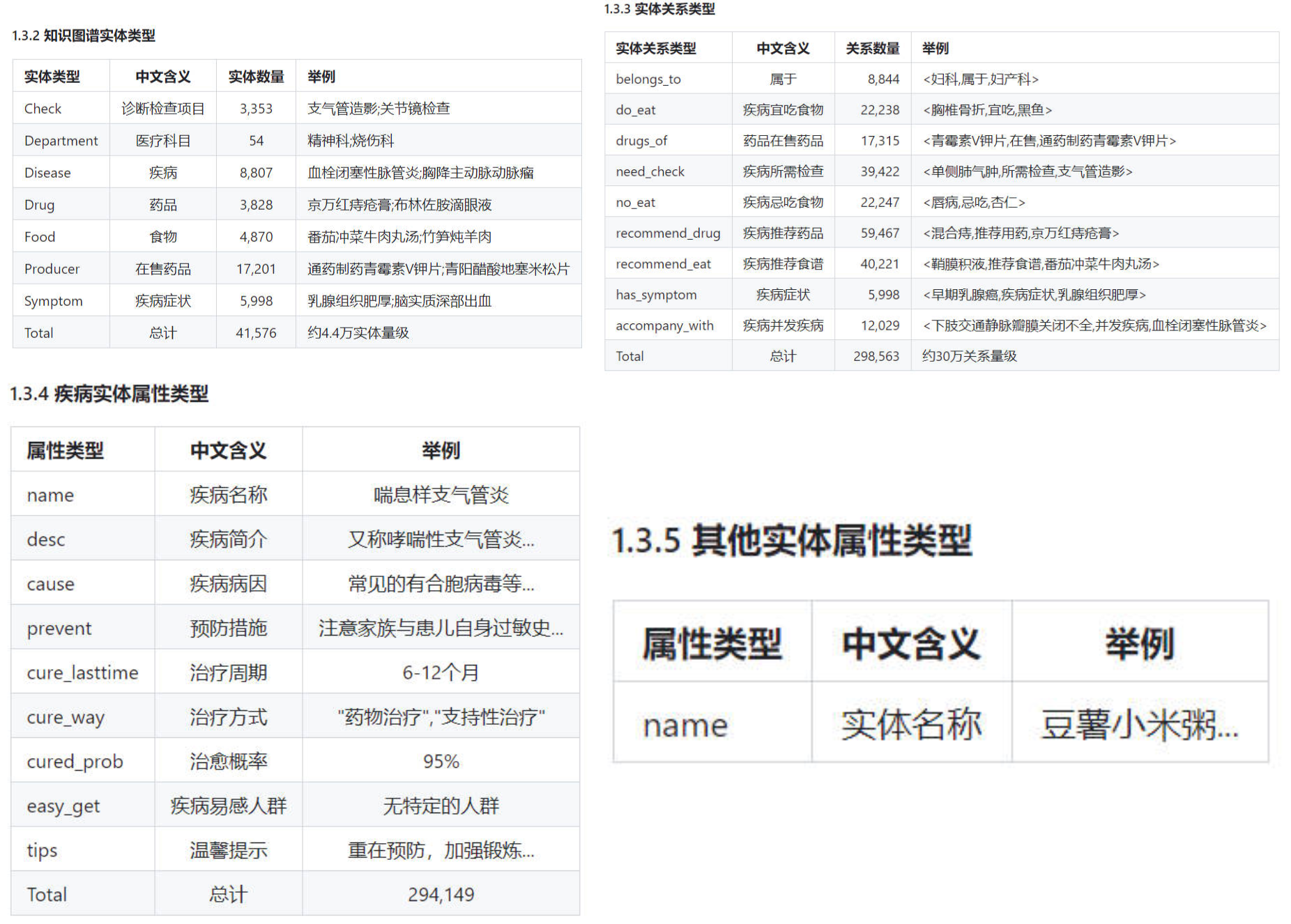Click the '医疗科目' meaning cell
Viewport: 1291px width, 924px height.
(x=163, y=141)
